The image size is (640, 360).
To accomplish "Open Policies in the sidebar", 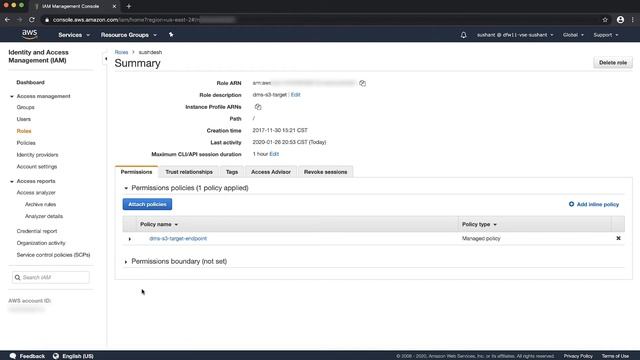I will click(26, 143).
